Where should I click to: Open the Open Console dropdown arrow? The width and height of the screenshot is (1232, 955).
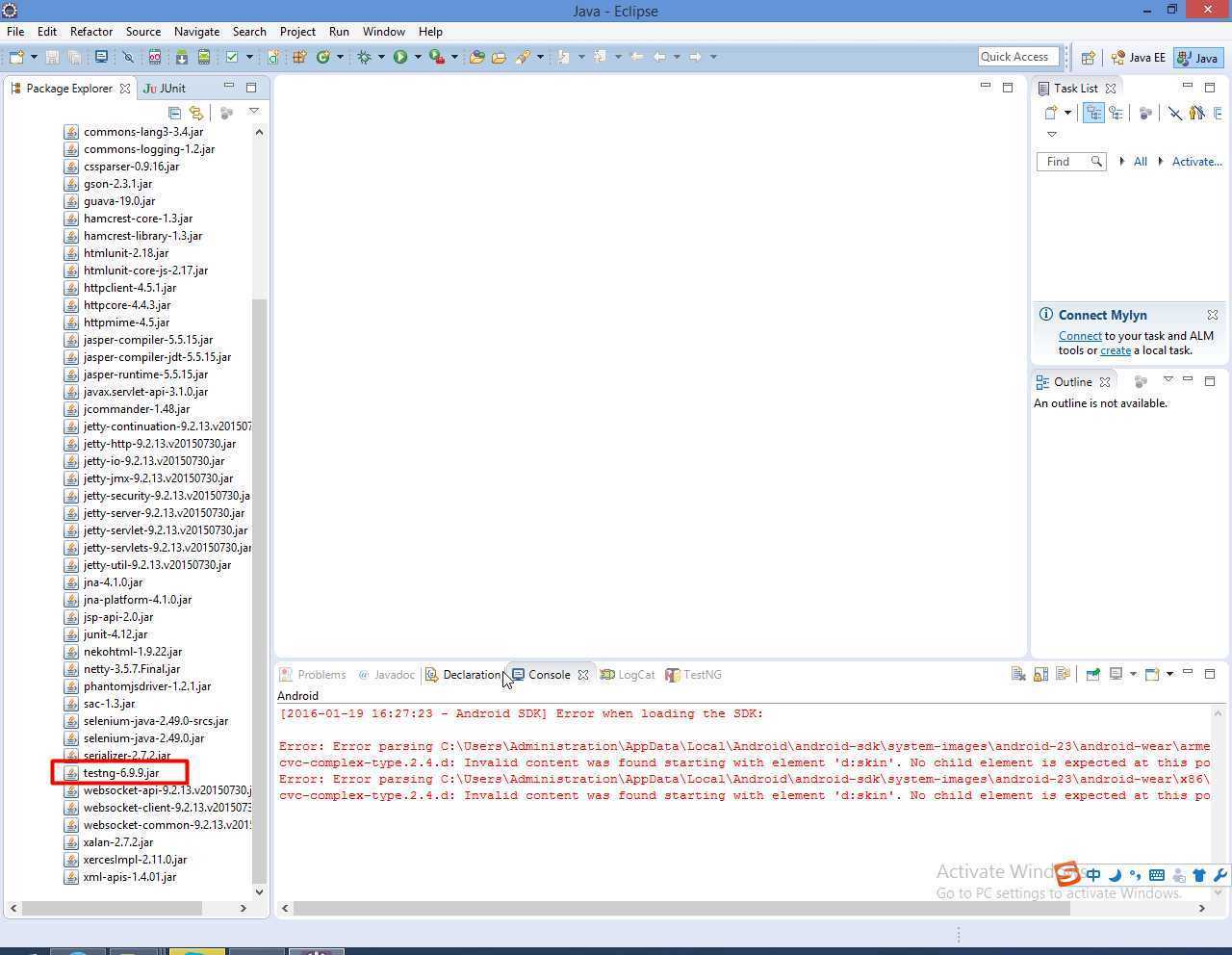(x=1169, y=674)
